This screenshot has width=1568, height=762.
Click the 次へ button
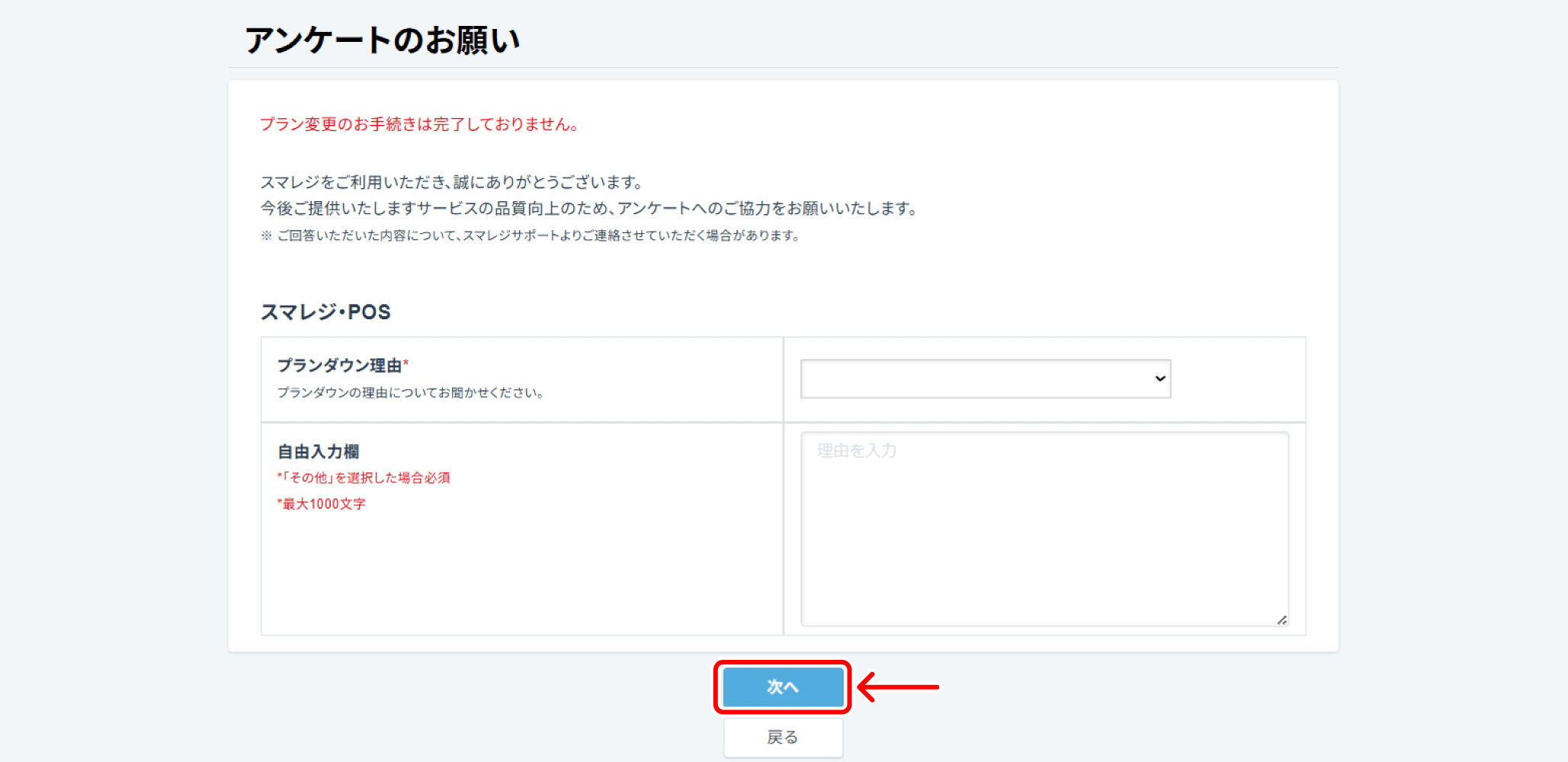[x=782, y=687]
